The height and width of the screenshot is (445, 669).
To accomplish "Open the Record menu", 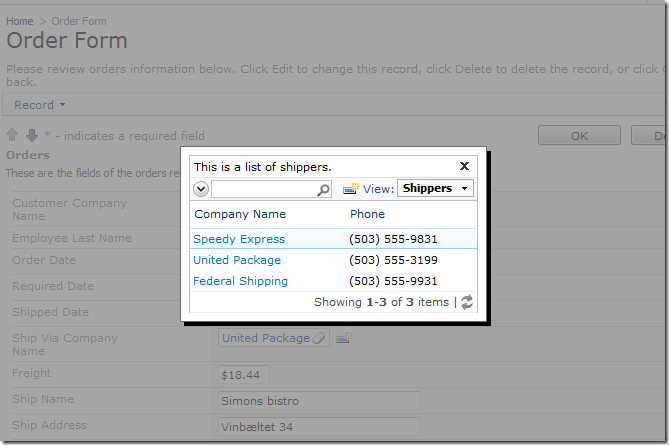I will (39, 105).
